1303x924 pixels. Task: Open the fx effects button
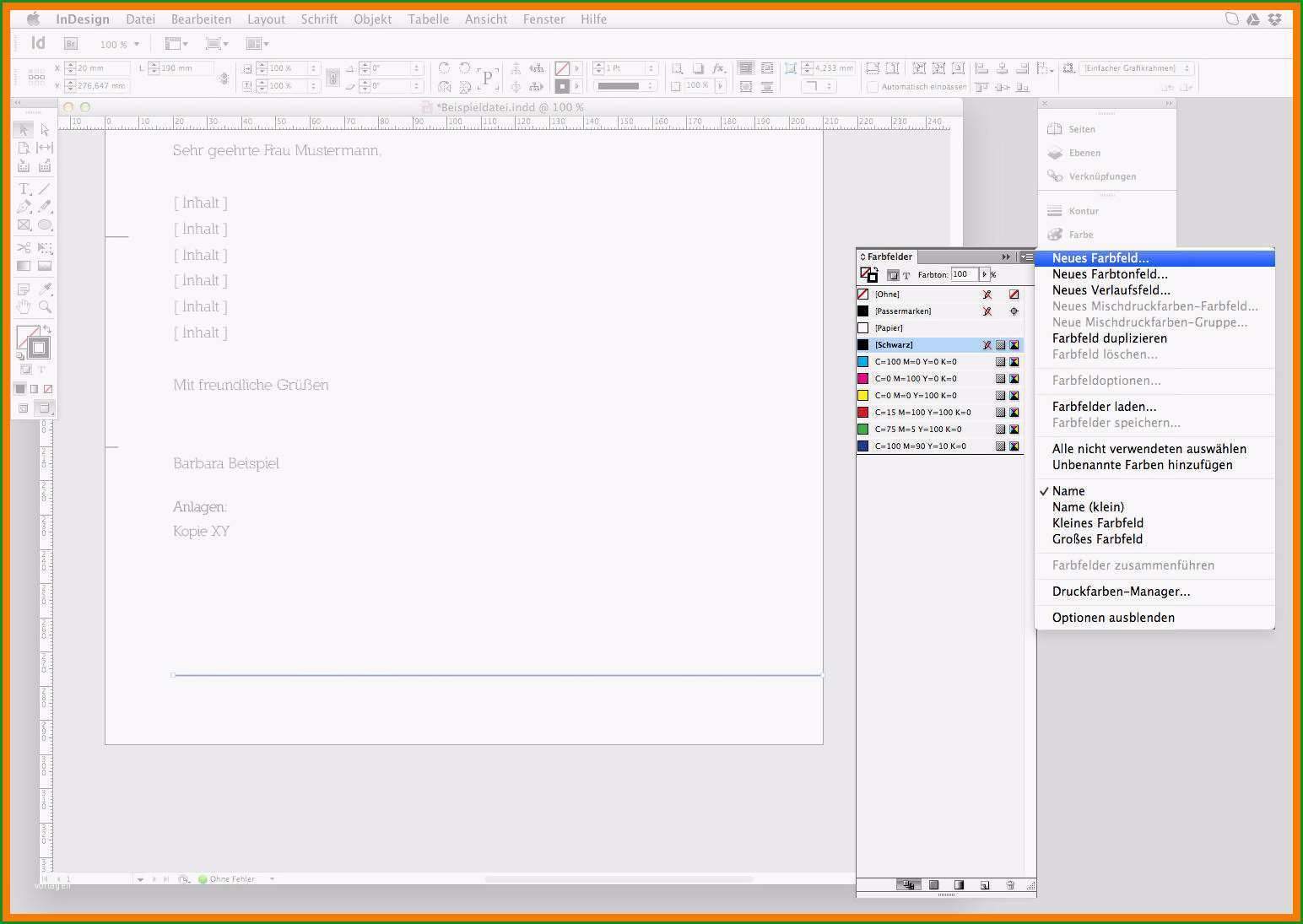718,68
